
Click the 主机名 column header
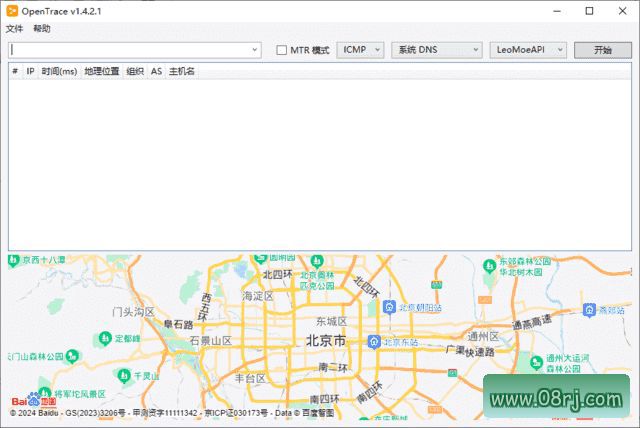click(182, 71)
